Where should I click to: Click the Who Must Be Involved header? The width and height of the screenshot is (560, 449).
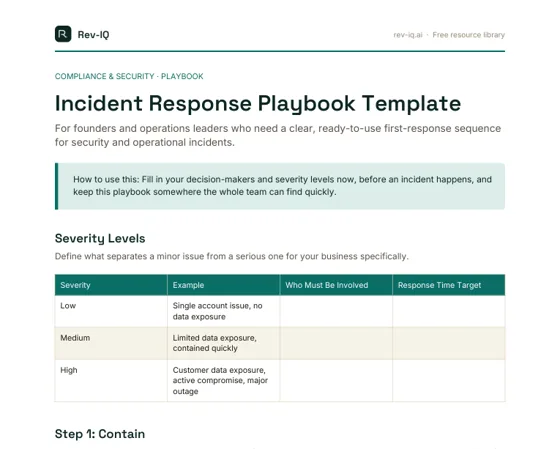(336, 285)
